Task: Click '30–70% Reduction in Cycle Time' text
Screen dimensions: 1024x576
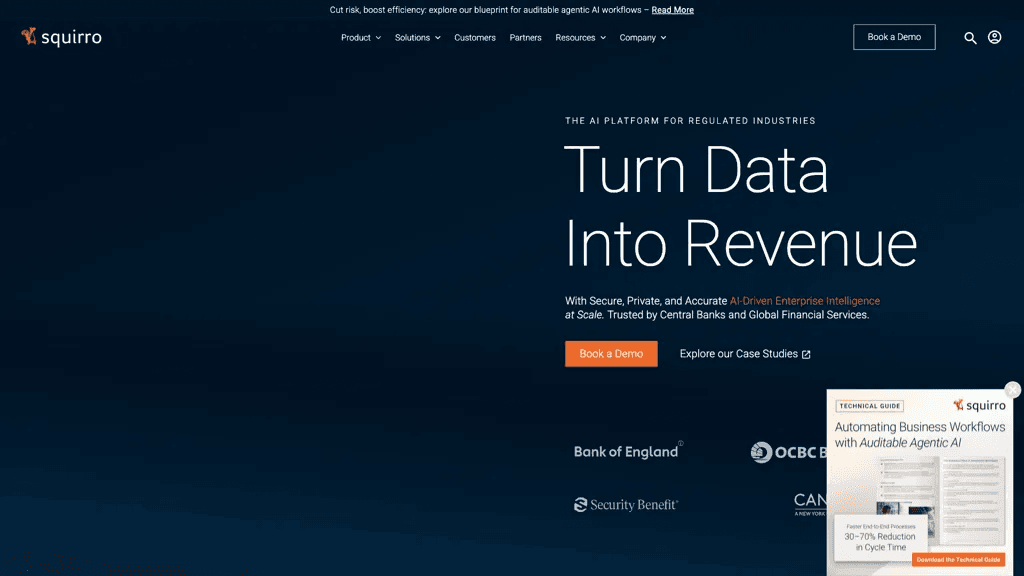Action: (x=880, y=542)
